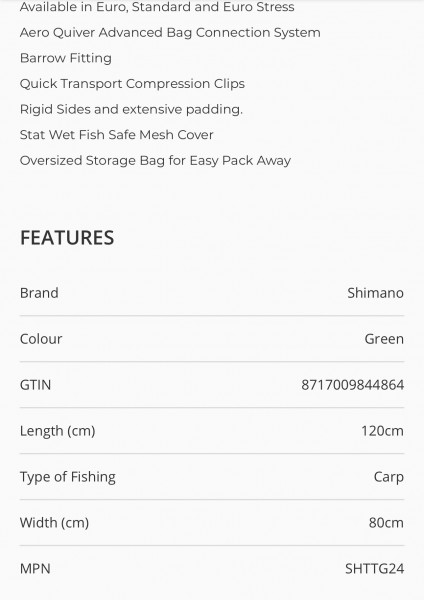Screen dimensions: 424x600
Task: Click the 80cm width value
Action: 386,523
